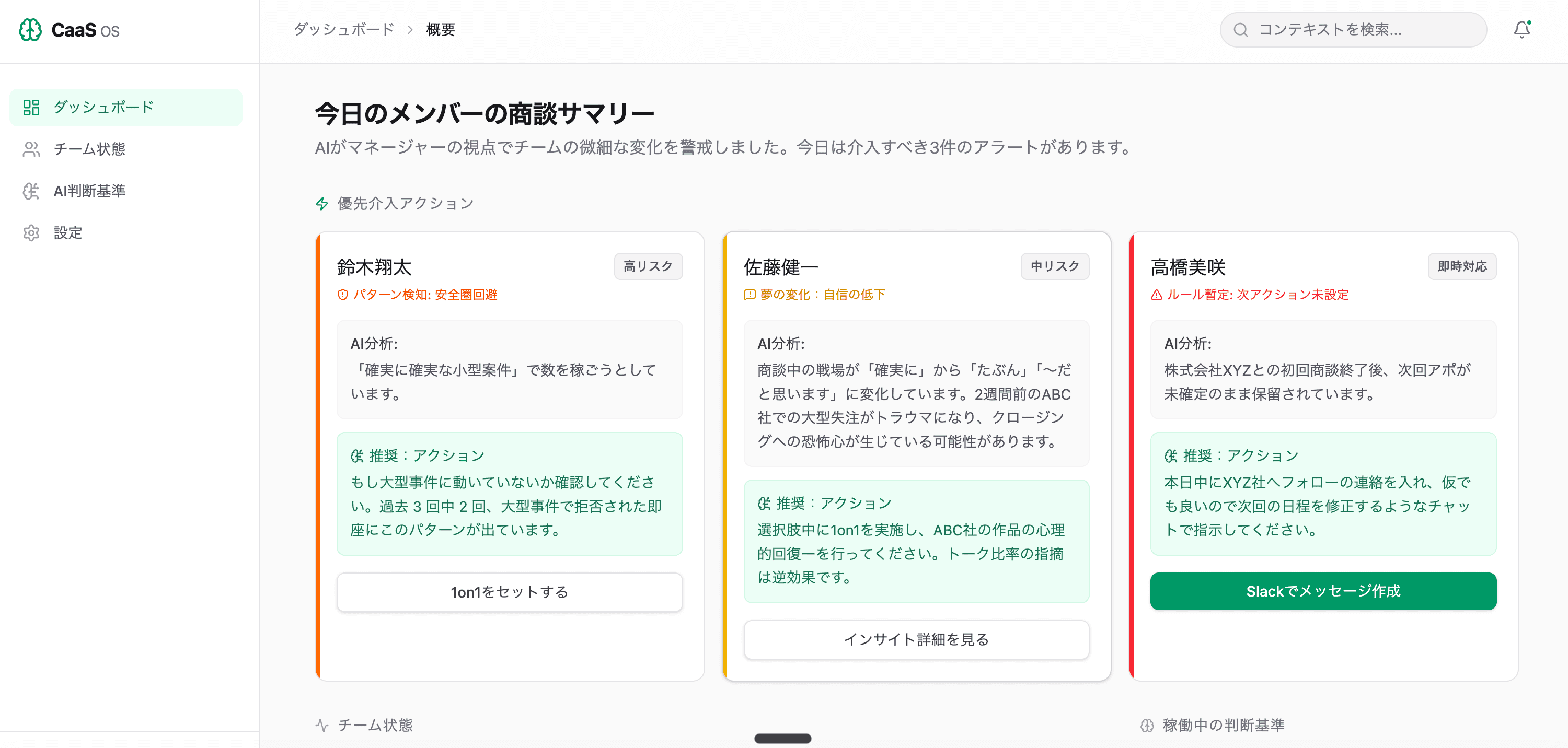Click the search magnifier icon
This screenshot has height=748, width=1568.
1240,29
